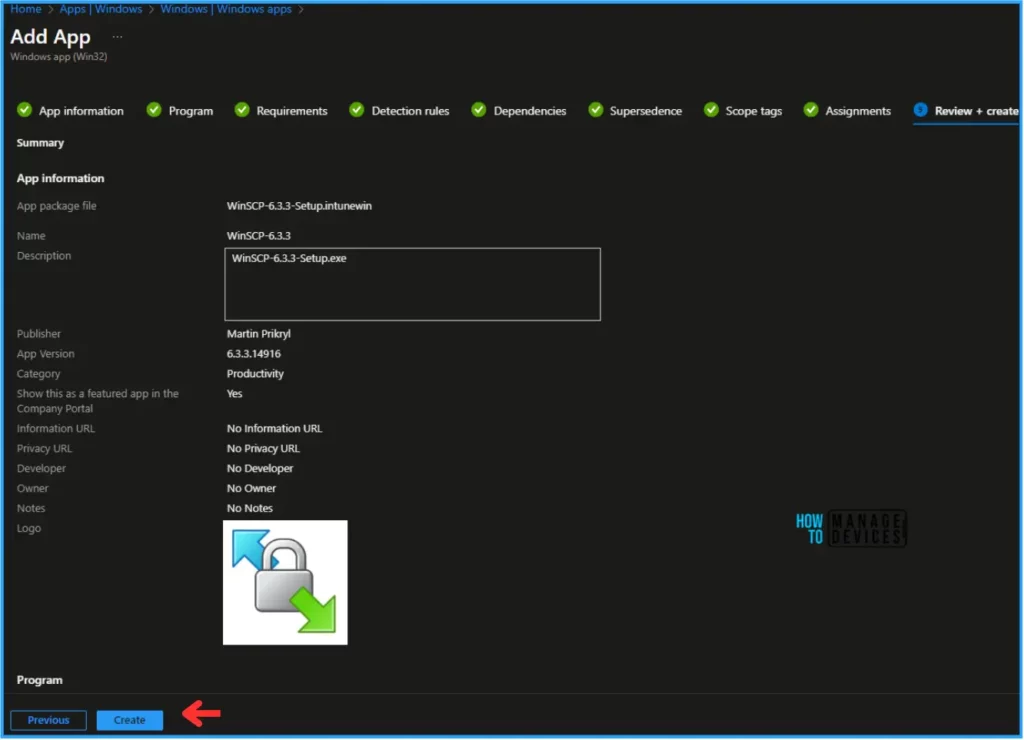Select the No Developer text
The width and height of the screenshot is (1024, 740).
260,468
